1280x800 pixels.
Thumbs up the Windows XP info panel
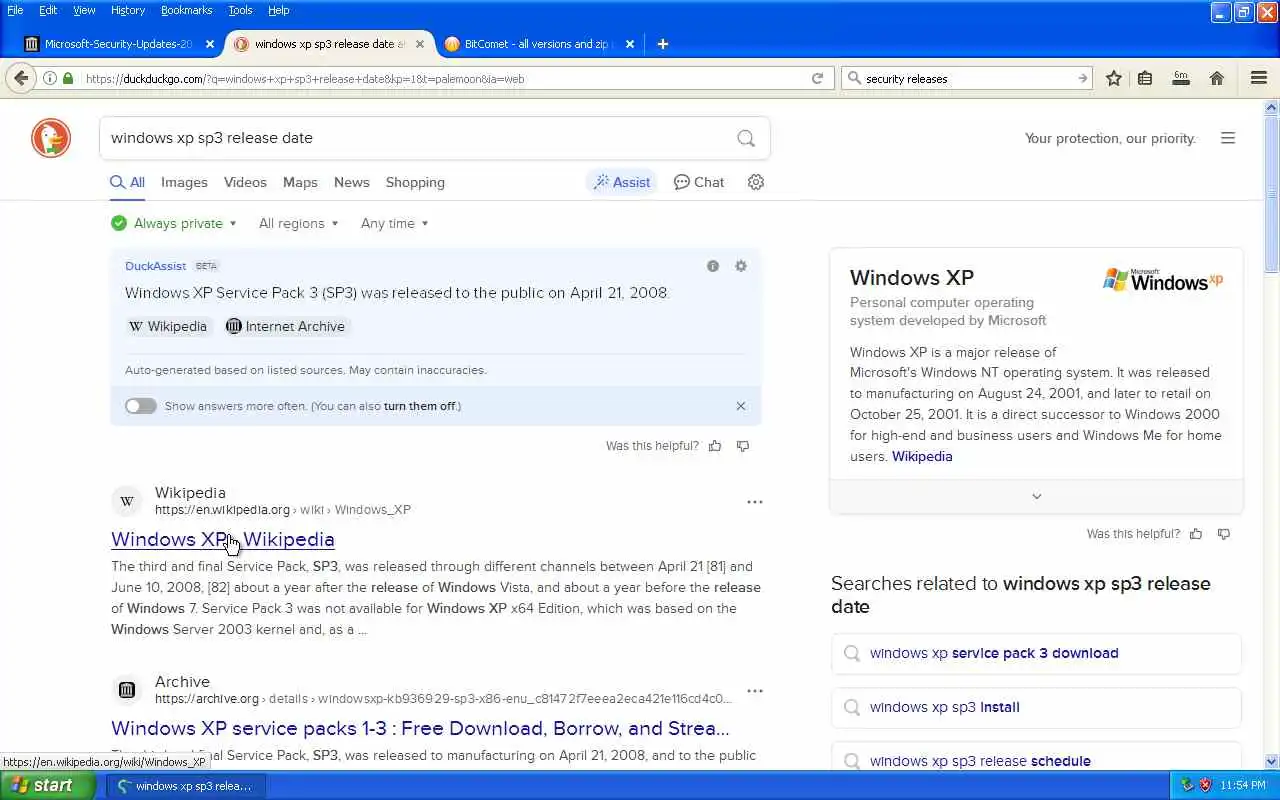click(x=1196, y=534)
